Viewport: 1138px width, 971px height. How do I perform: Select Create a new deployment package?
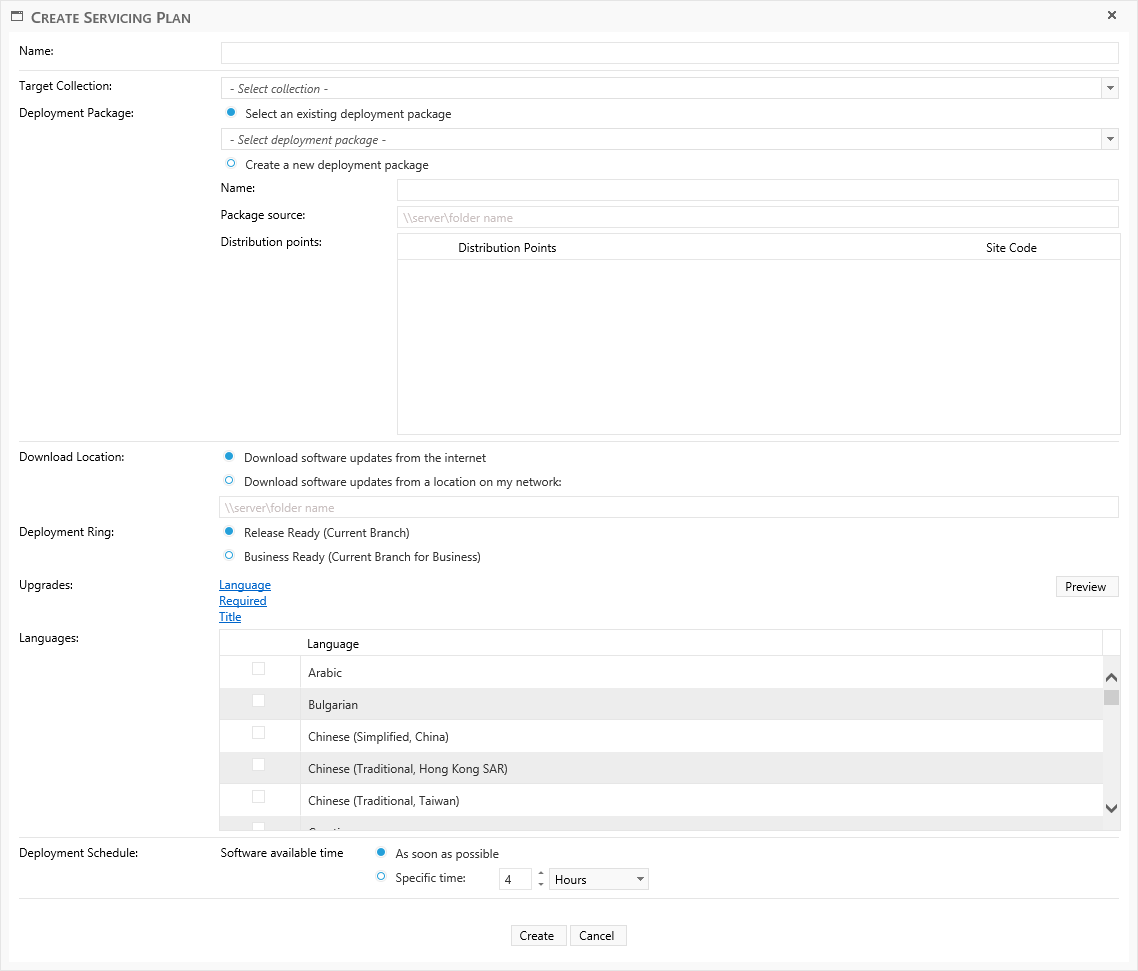coord(231,164)
